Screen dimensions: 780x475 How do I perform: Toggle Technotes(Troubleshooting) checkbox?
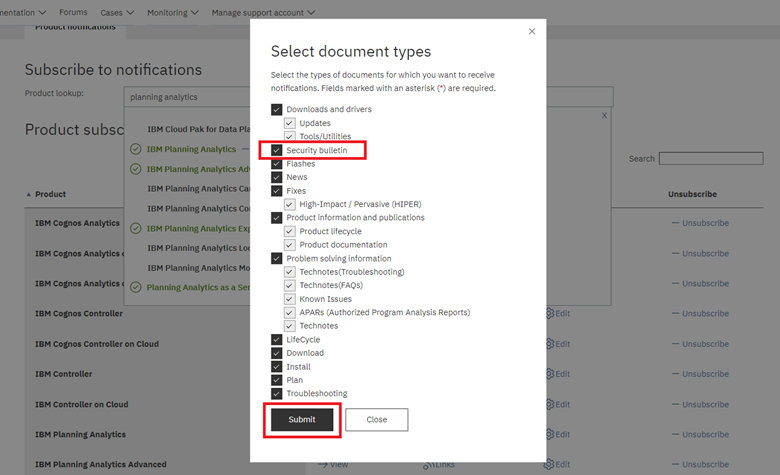290,272
